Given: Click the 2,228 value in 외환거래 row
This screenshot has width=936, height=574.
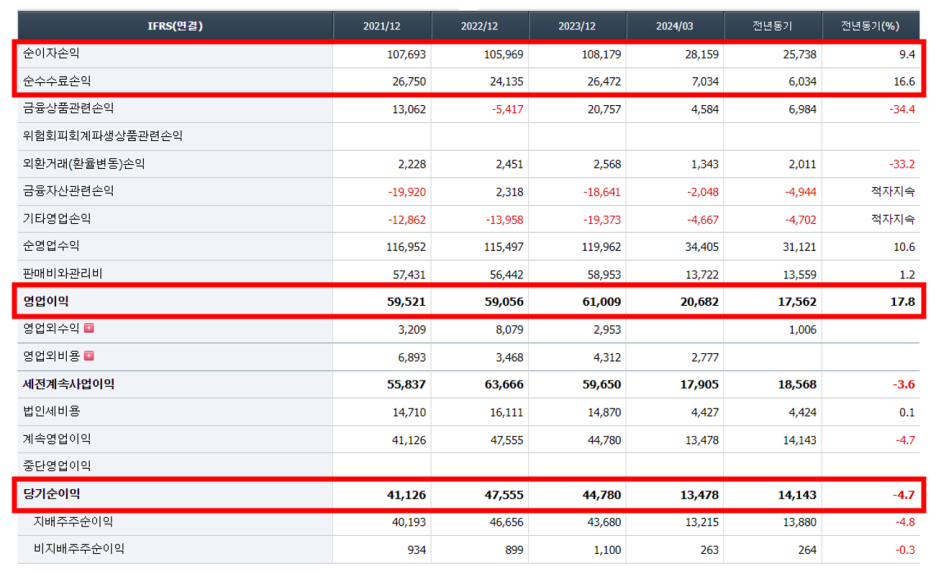Looking at the screenshot, I should point(412,164).
